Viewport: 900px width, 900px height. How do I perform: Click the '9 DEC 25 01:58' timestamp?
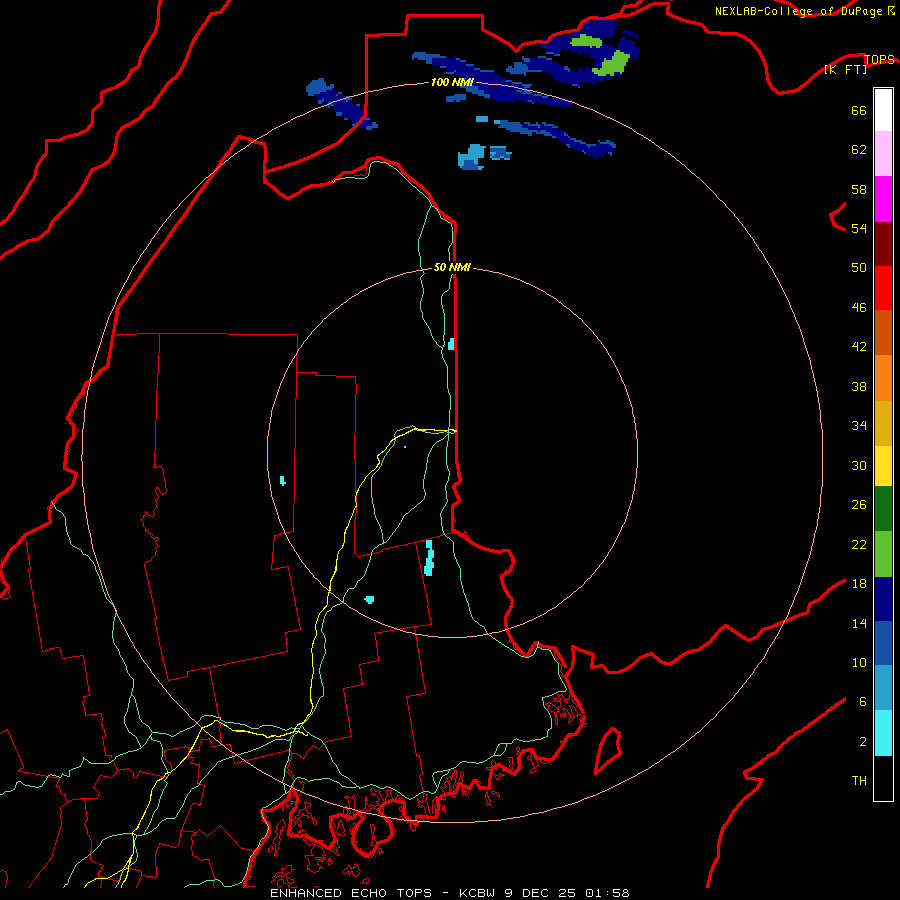pos(567,893)
